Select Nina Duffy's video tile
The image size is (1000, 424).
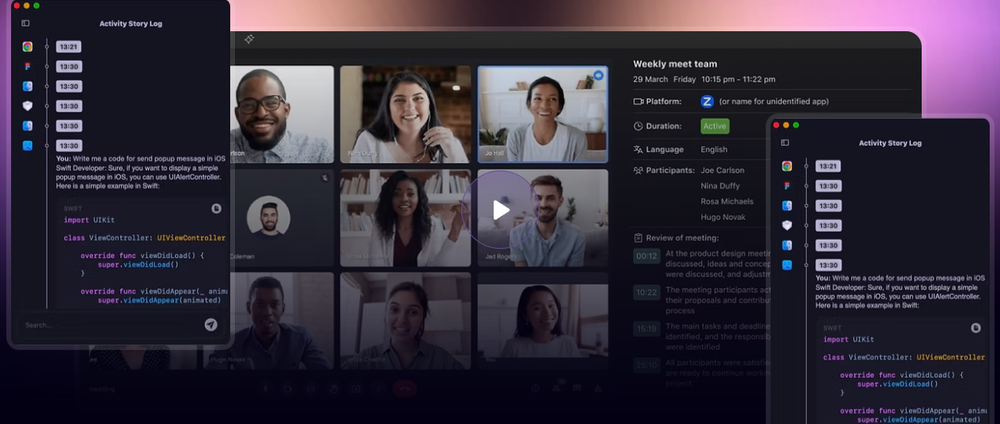(x=406, y=114)
